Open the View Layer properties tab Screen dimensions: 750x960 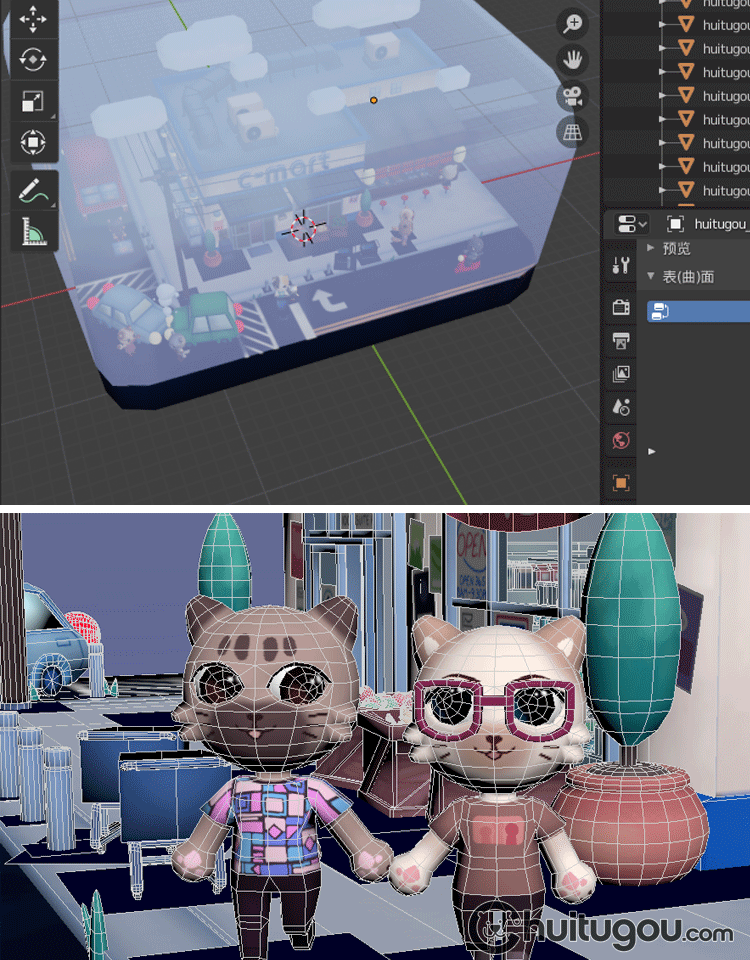point(621,373)
